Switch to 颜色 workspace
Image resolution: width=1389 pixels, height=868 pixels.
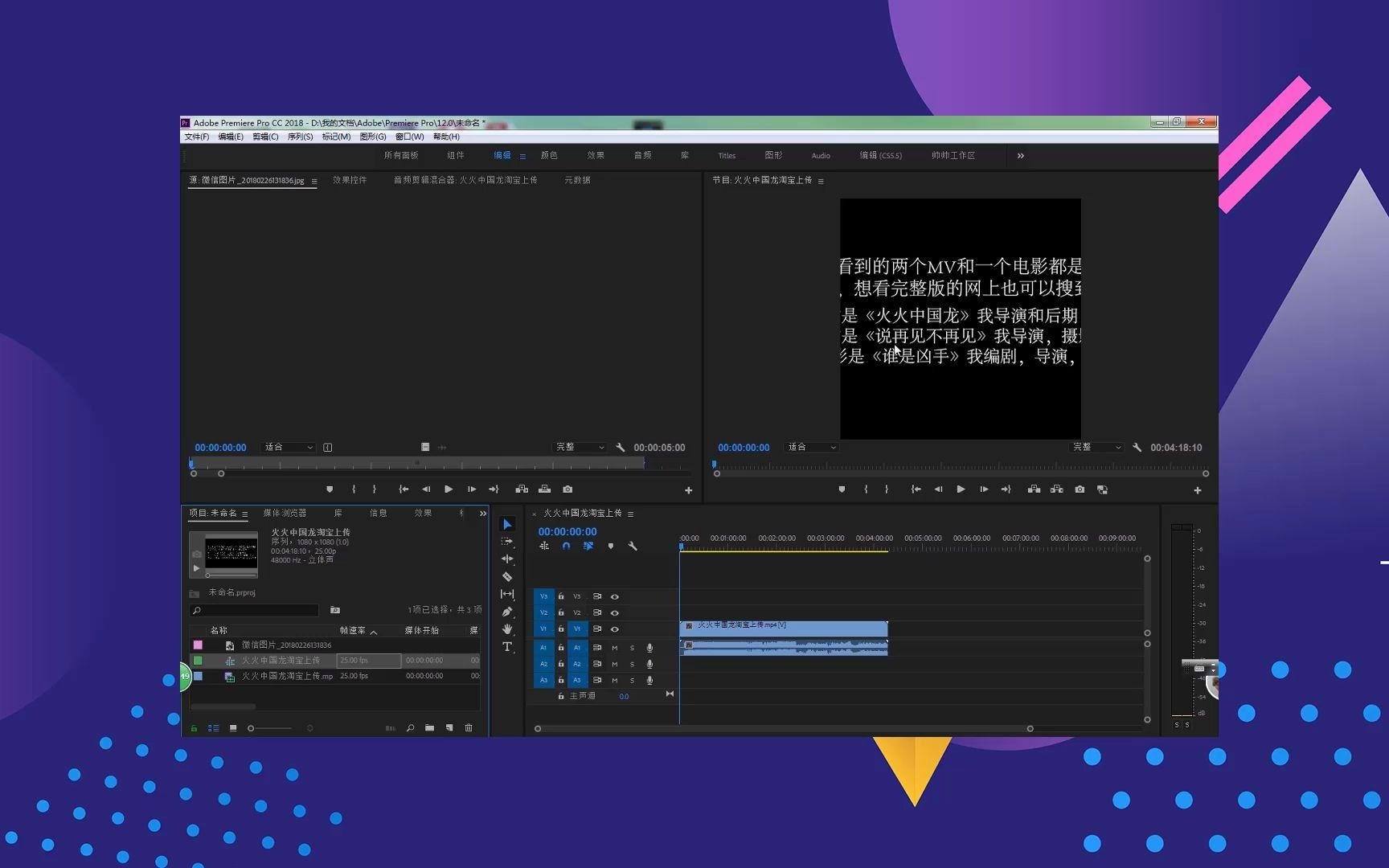(x=549, y=156)
